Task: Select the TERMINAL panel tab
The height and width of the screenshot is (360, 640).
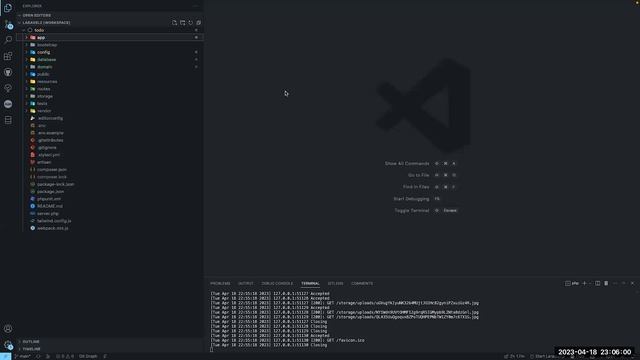Action: 310,284
